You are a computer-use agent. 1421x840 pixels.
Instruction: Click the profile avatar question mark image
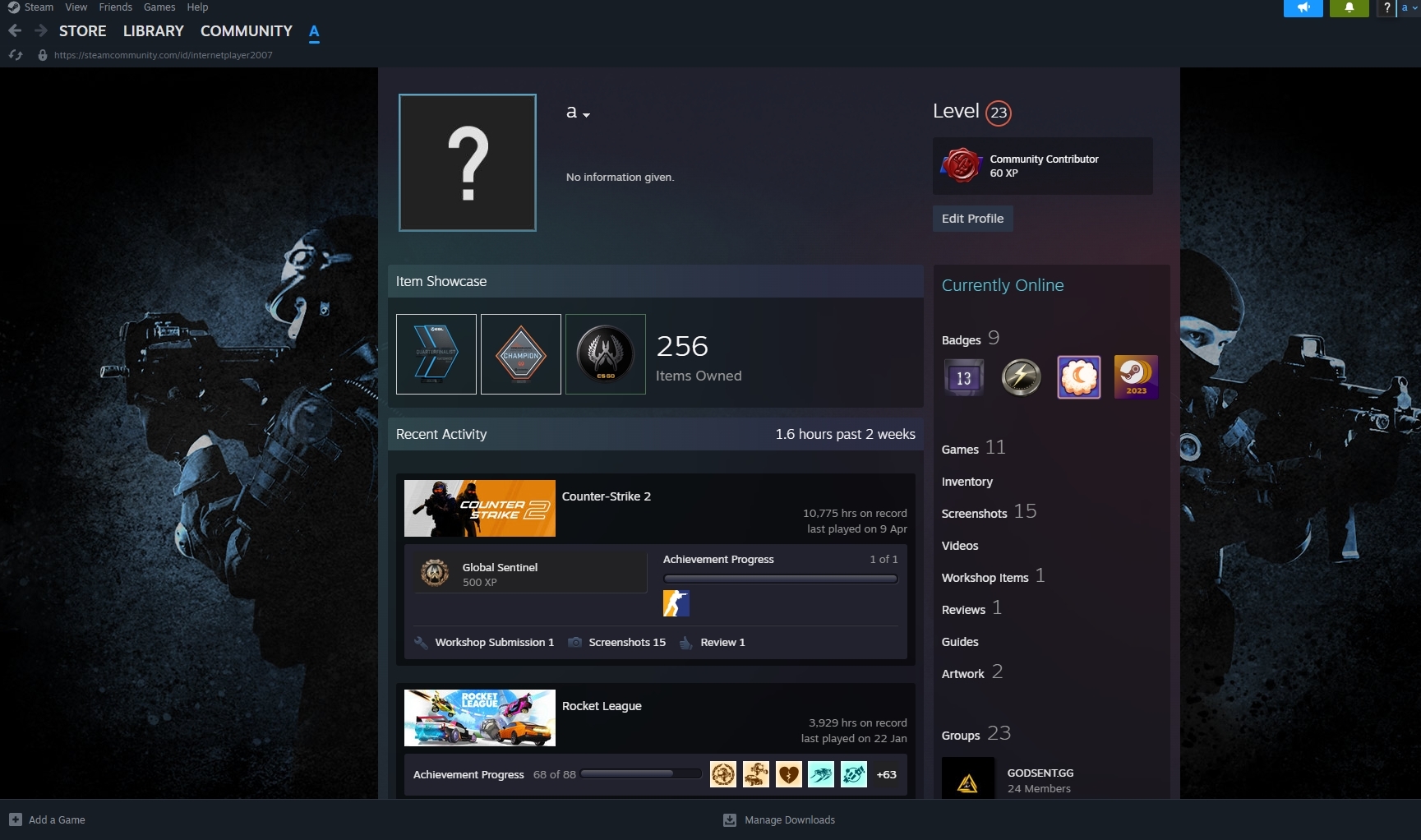(468, 163)
